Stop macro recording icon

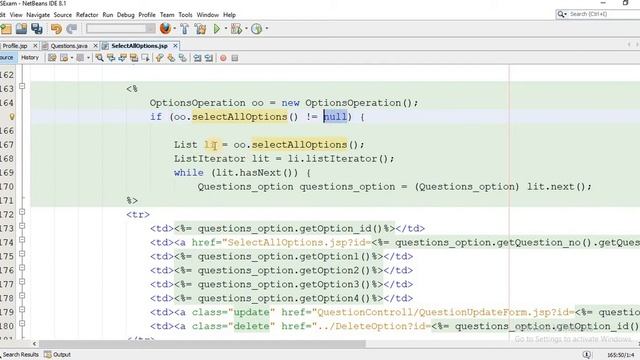point(235,58)
